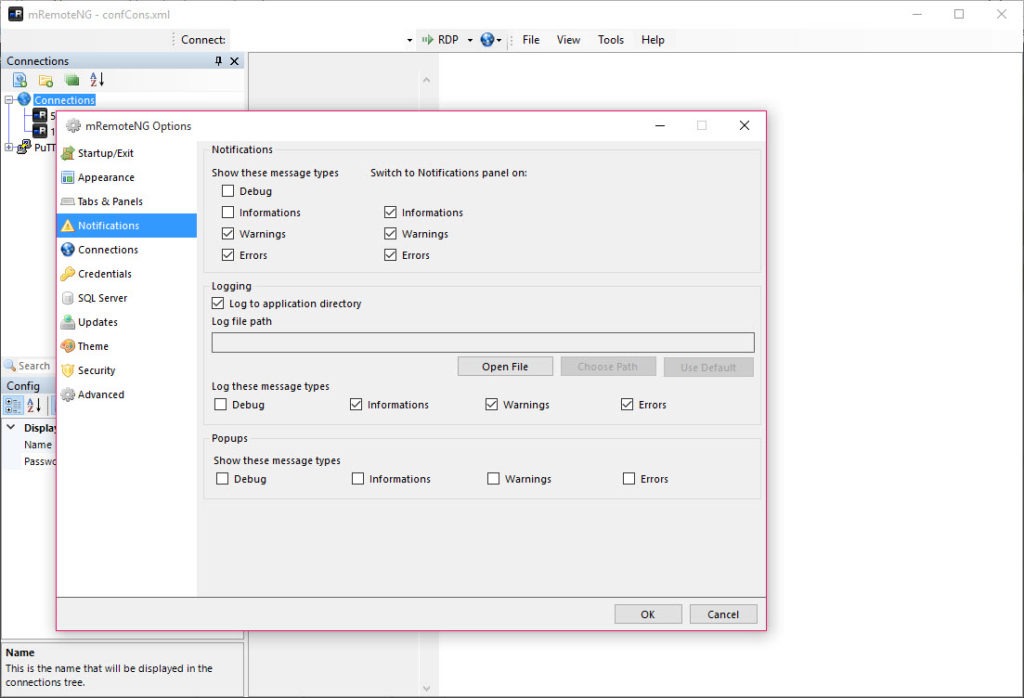1024x698 pixels.
Task: Open the Help menu
Action: (x=652, y=40)
